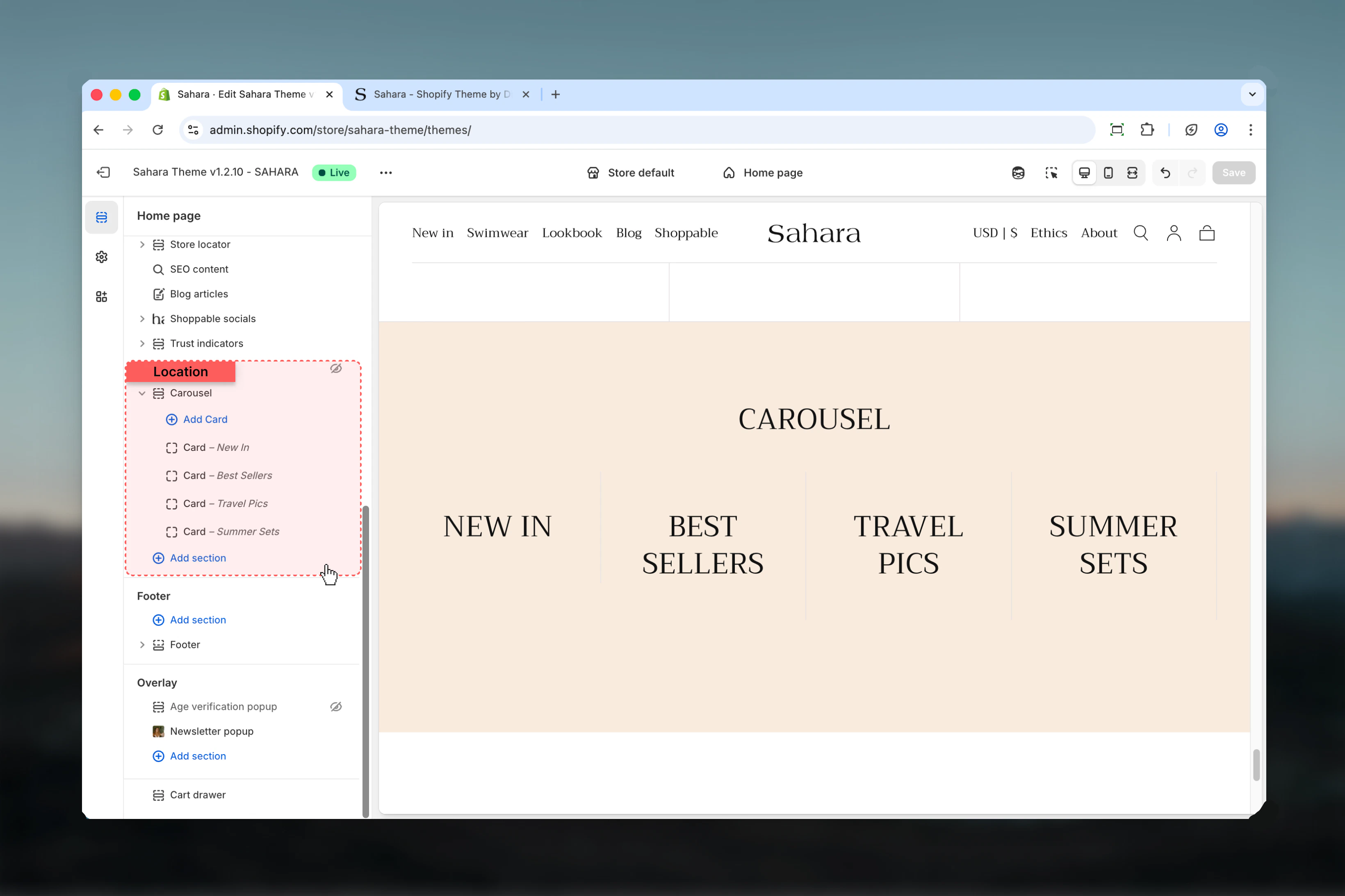This screenshot has height=896, width=1345.
Task: Reload the browser page
Action: point(158,130)
